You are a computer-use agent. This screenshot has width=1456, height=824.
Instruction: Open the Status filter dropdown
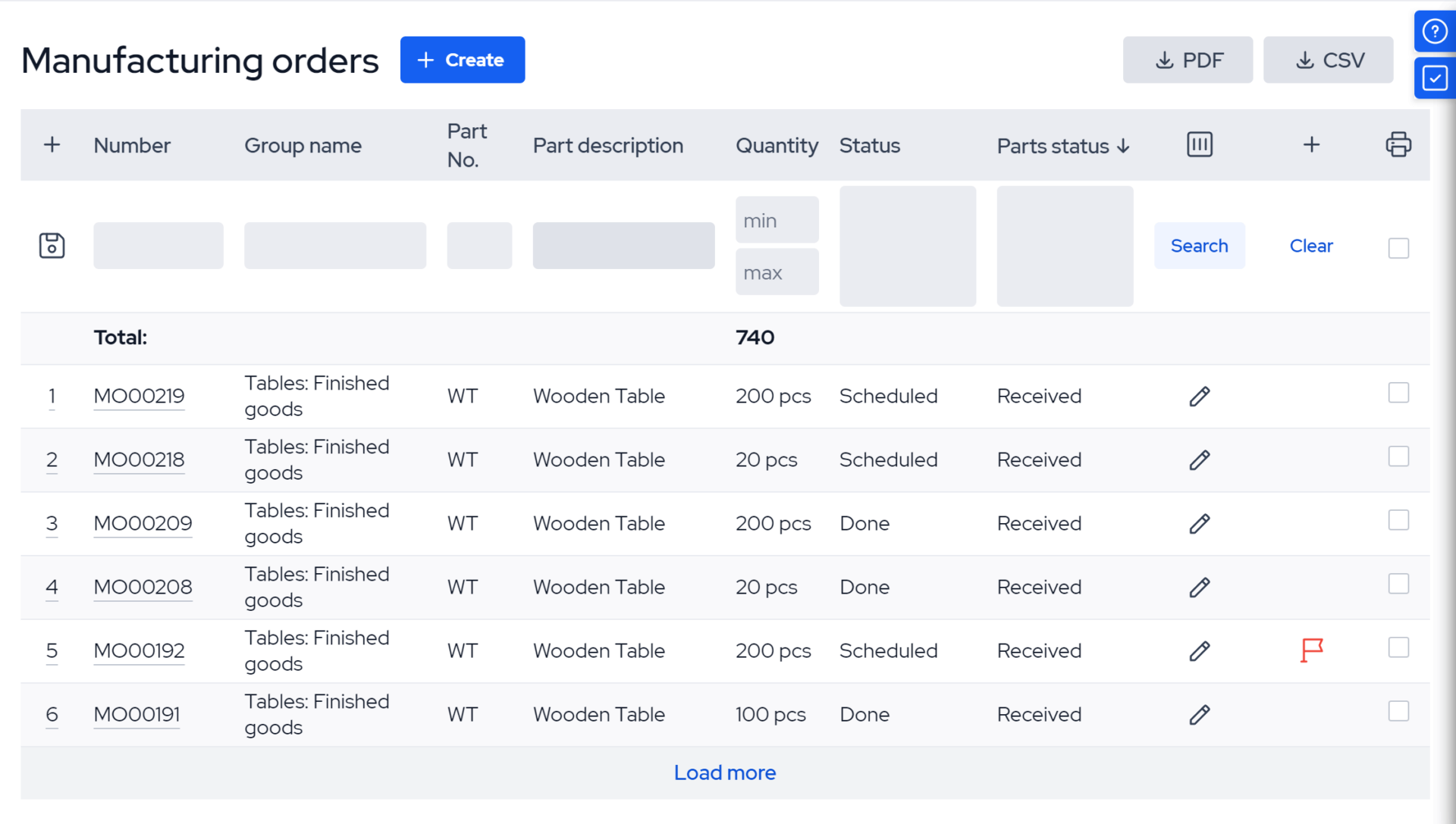907,246
